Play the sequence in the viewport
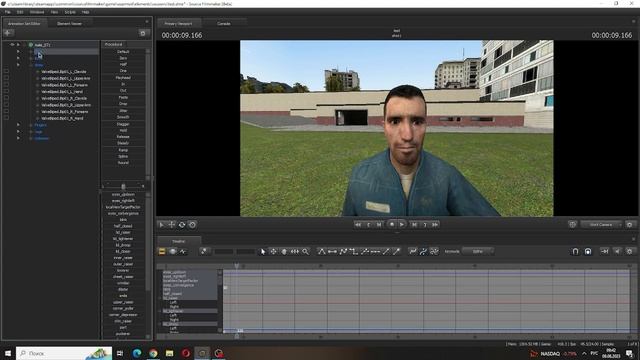Image resolution: width=640 pixels, height=360 pixels. [402, 224]
